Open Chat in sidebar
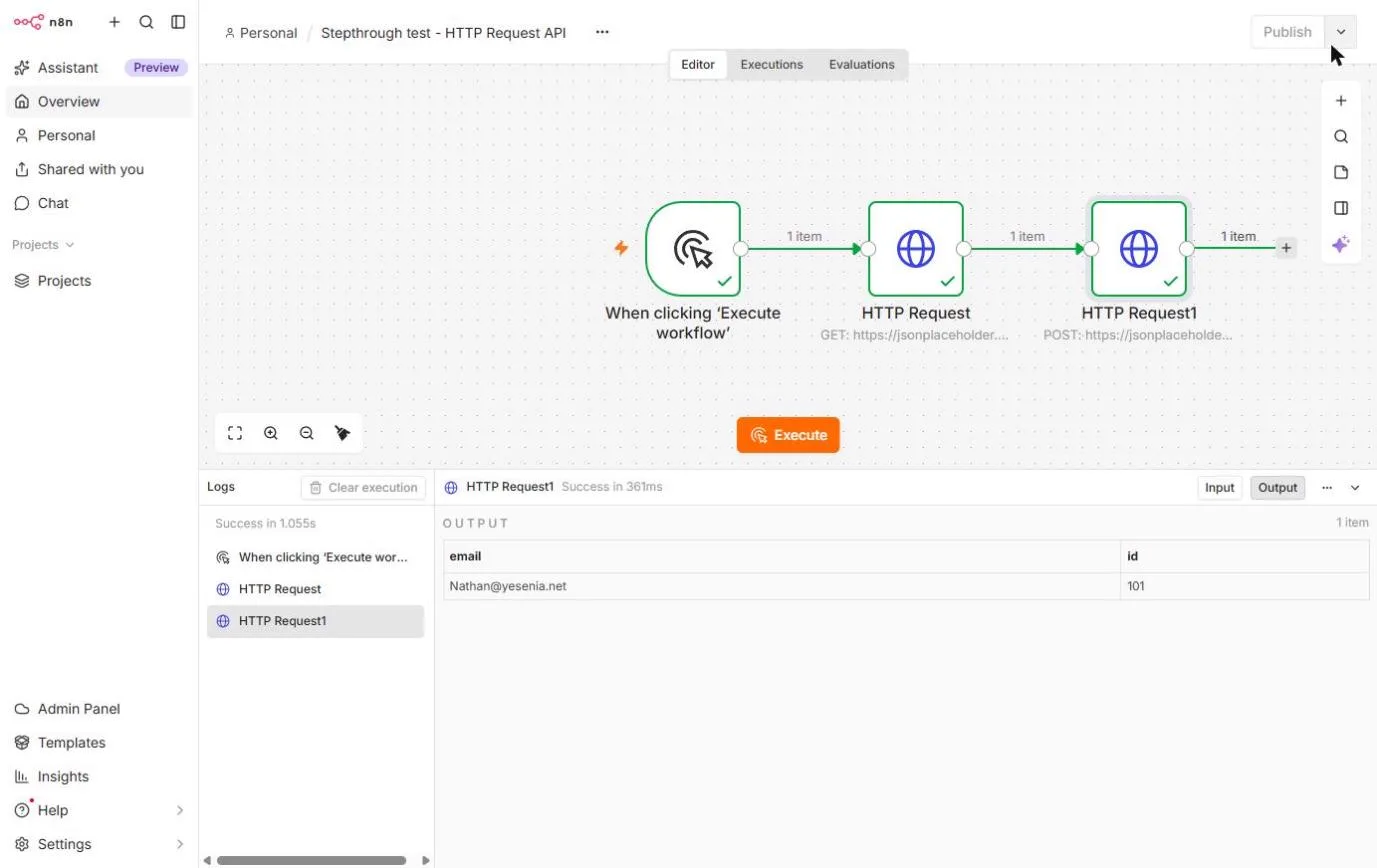 99,204
